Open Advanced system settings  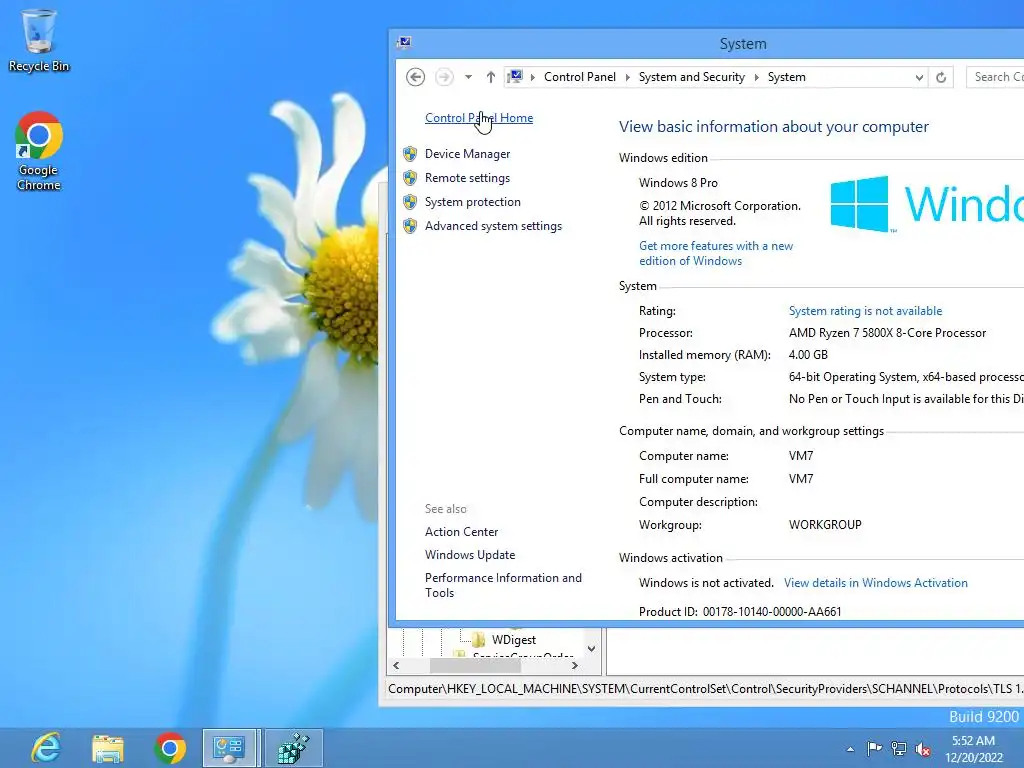click(493, 226)
